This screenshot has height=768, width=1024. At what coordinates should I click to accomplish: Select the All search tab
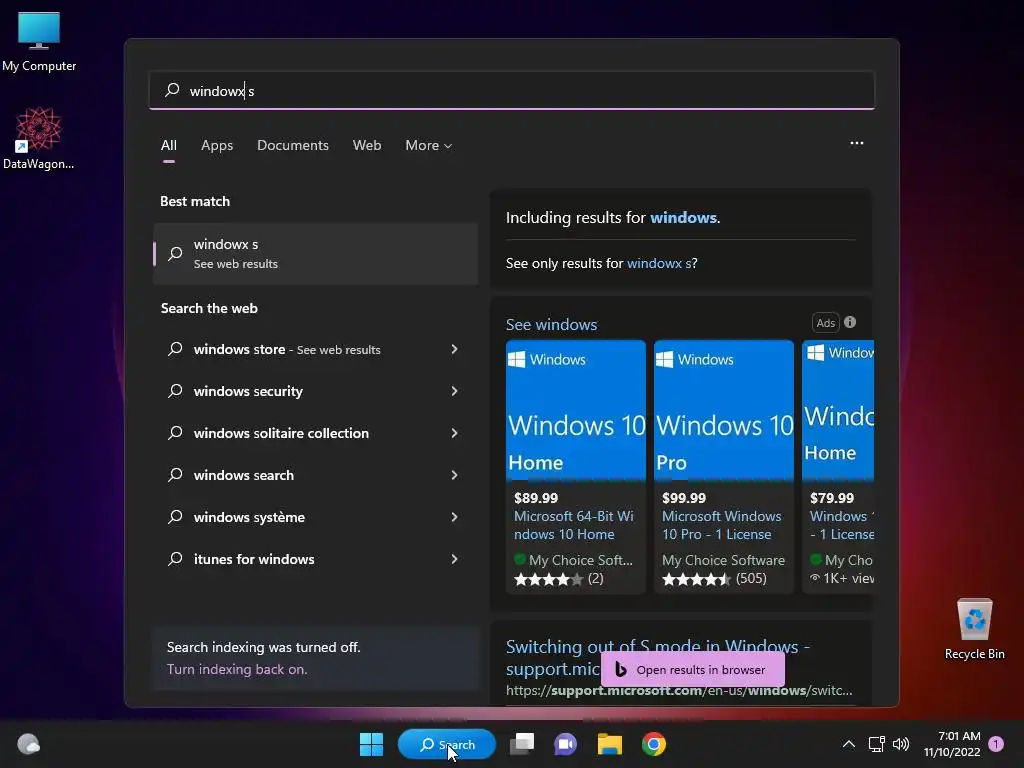(168, 146)
